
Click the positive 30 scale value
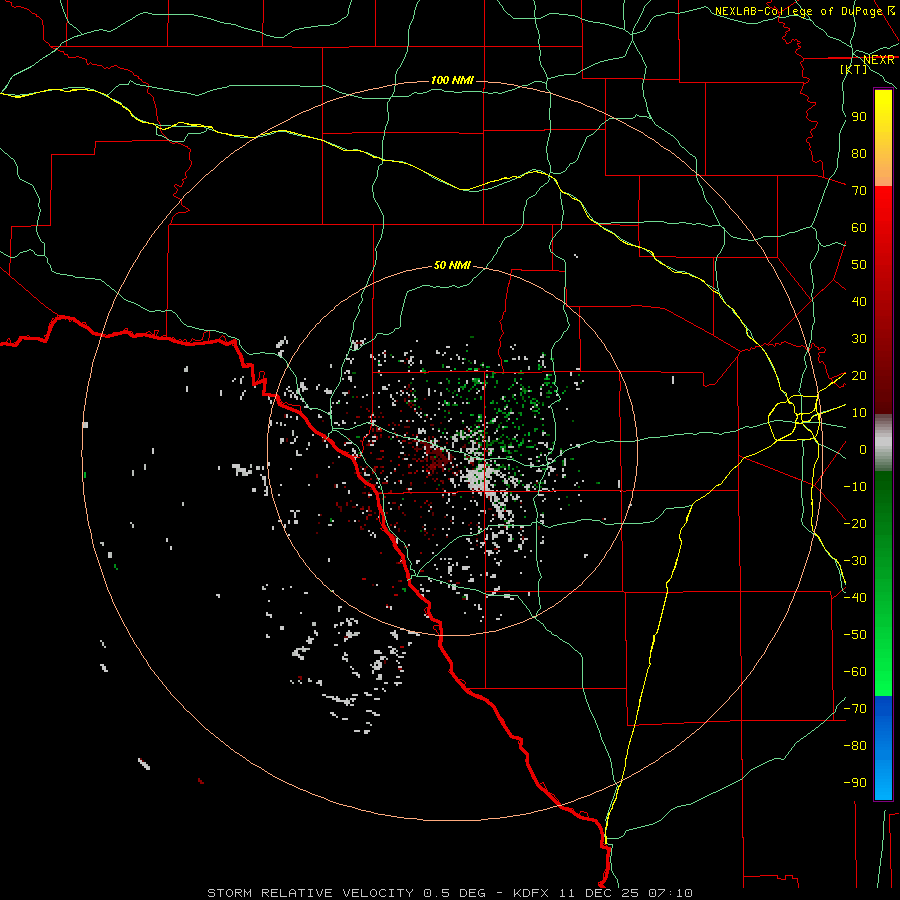pyautogui.click(x=859, y=339)
